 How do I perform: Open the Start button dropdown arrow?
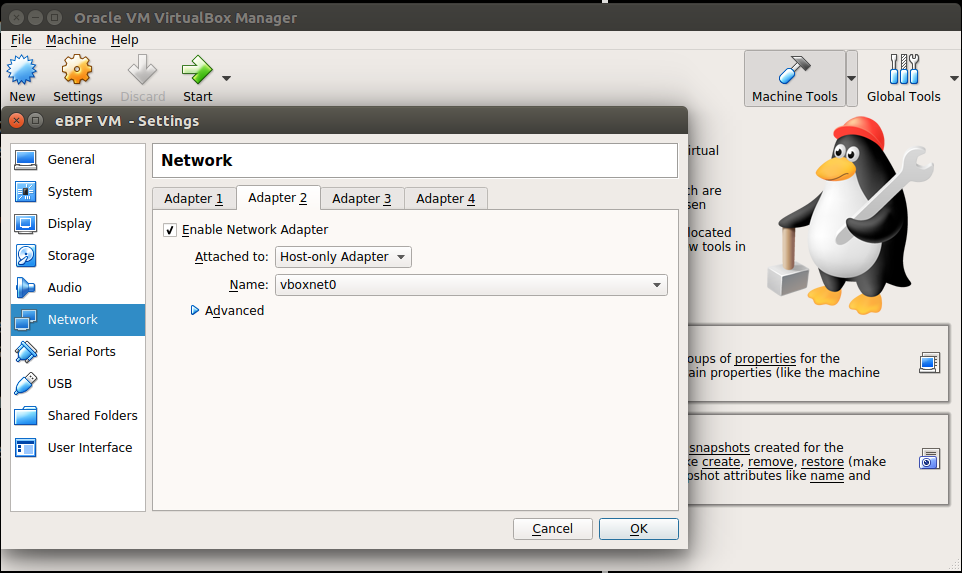click(x=226, y=79)
